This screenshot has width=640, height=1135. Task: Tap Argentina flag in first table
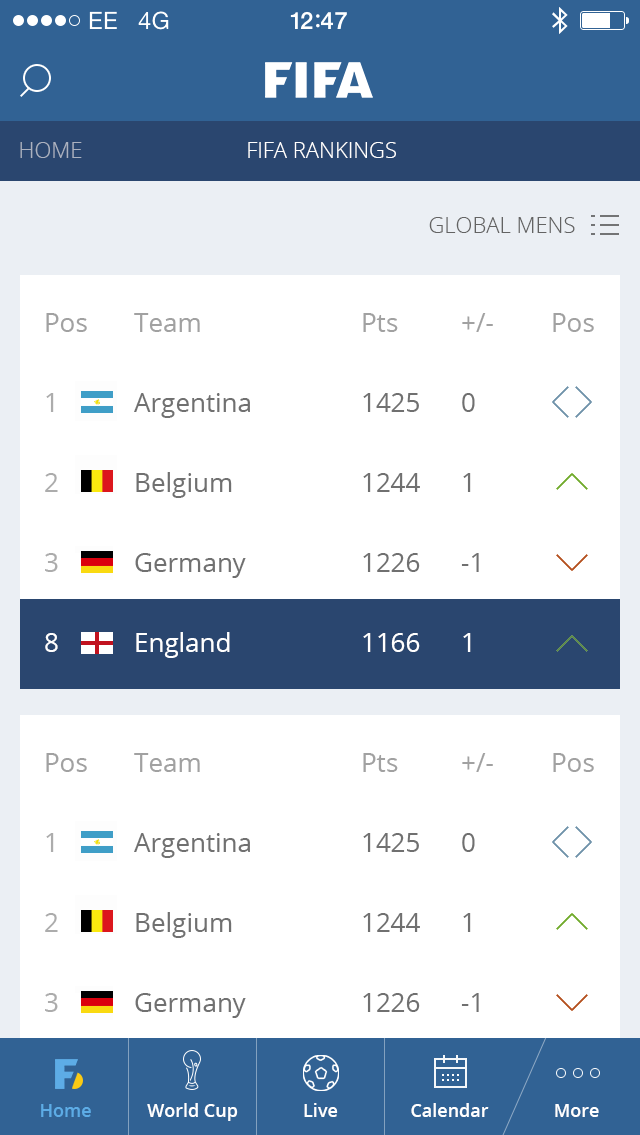(97, 403)
